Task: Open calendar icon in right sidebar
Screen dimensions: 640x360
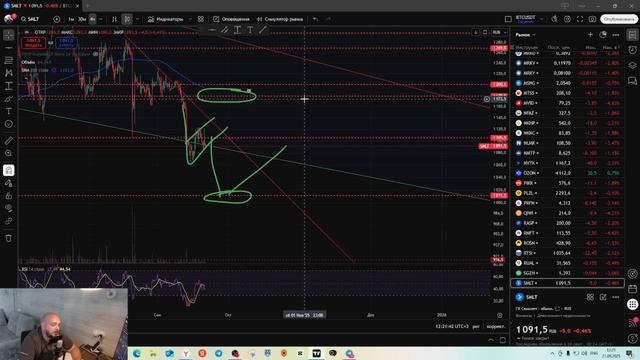Action: (x=632, y=289)
